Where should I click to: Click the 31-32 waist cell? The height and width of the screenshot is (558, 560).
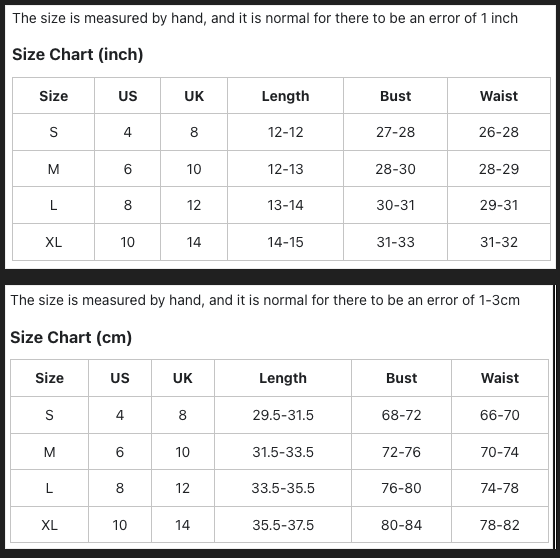tap(499, 242)
